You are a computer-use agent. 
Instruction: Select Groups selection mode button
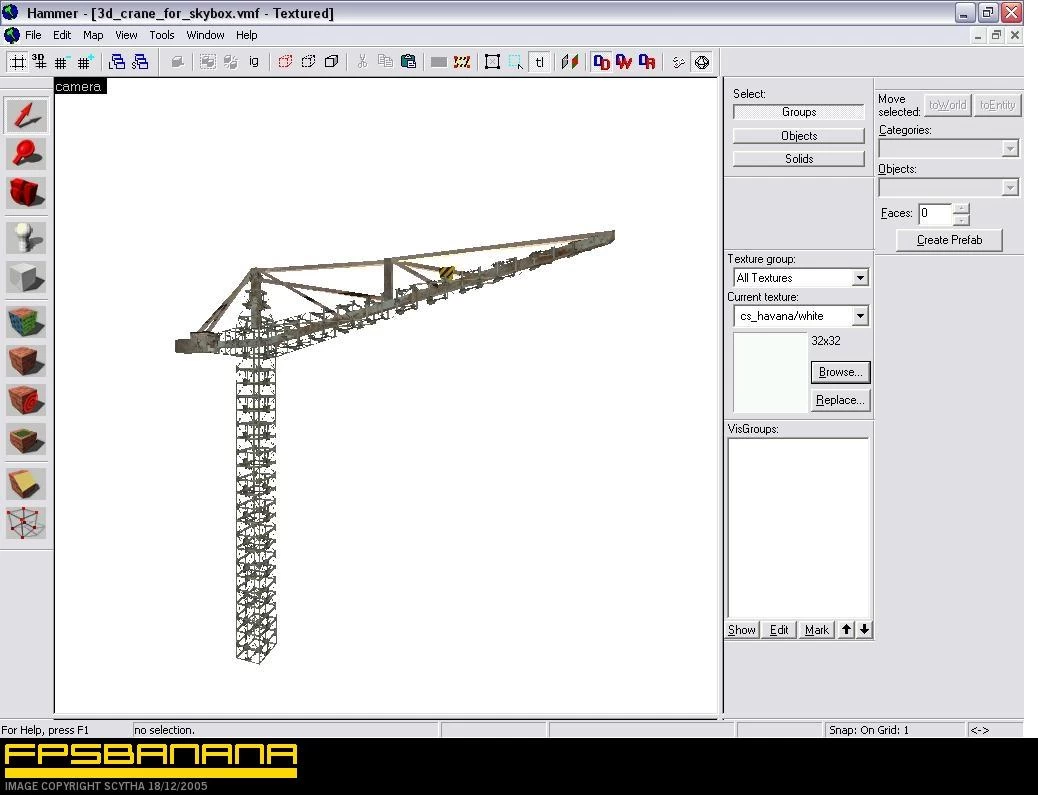pyautogui.click(x=798, y=112)
